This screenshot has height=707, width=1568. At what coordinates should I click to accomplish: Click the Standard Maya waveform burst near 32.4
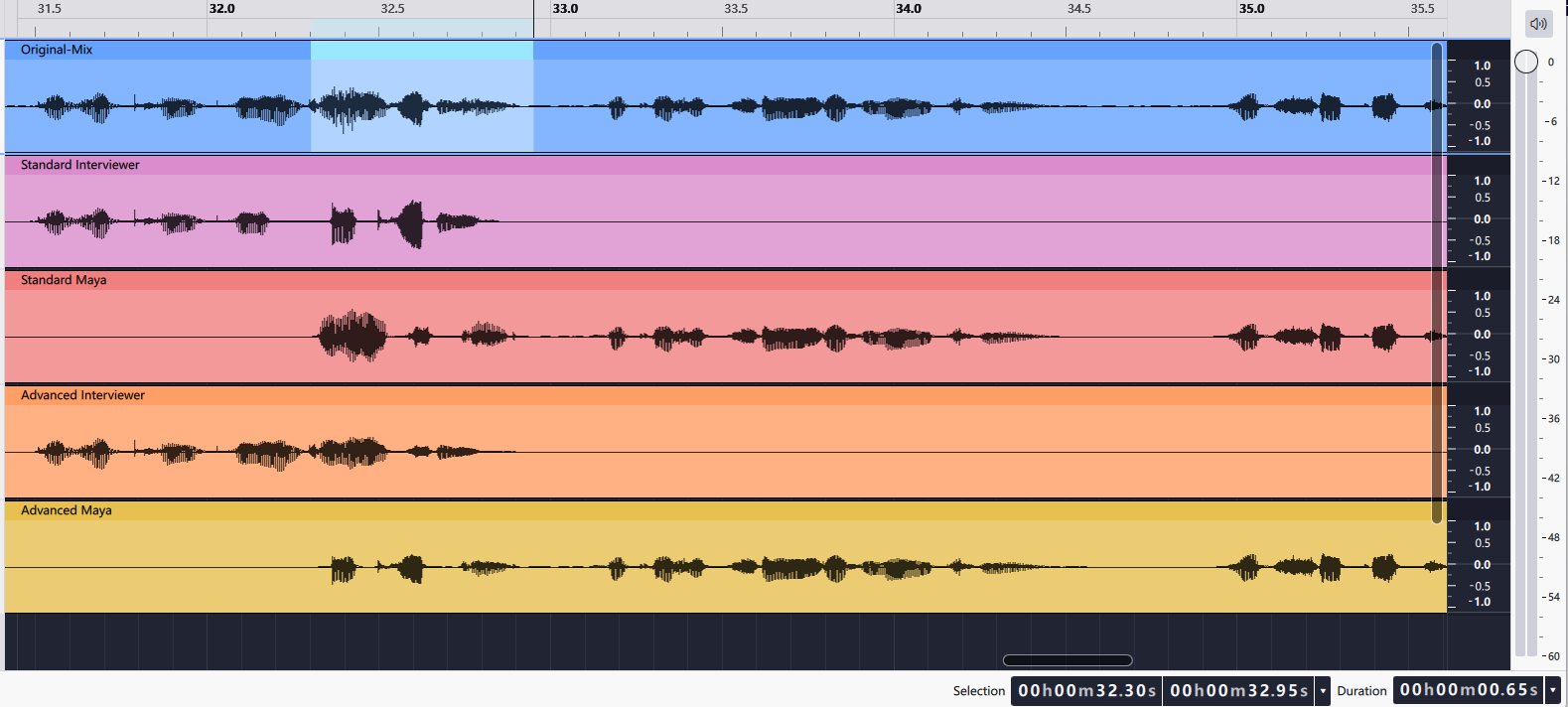click(352, 336)
